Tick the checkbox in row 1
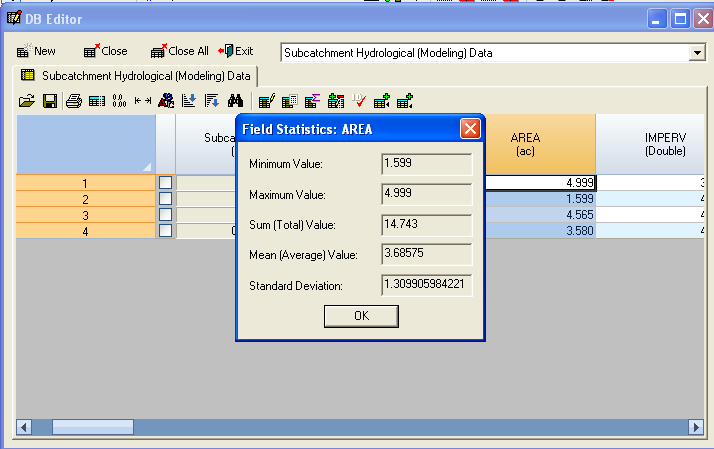 tap(165, 183)
